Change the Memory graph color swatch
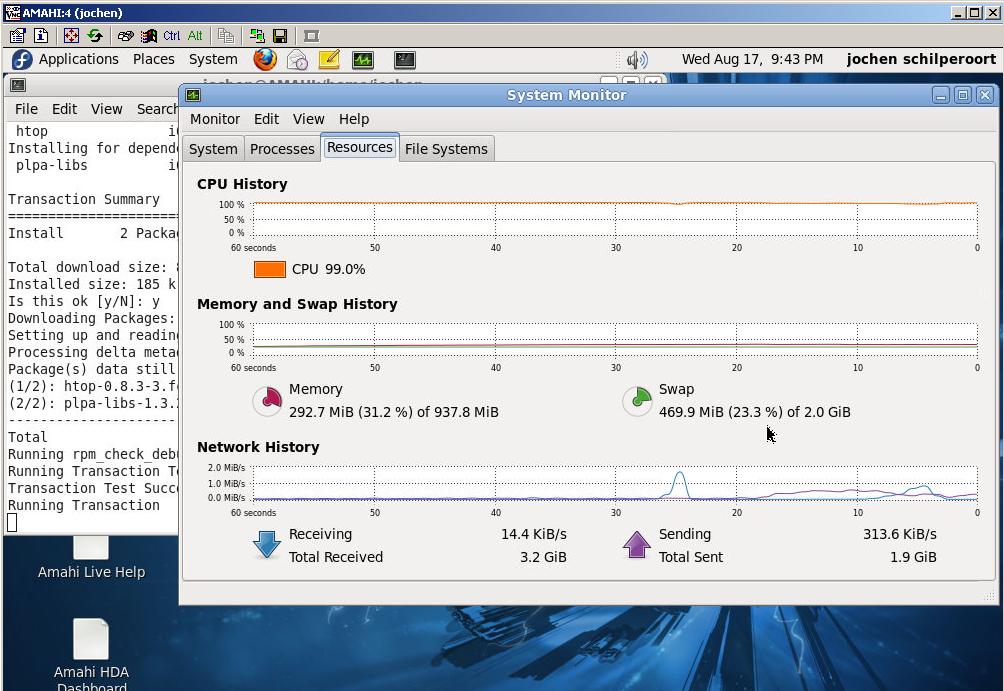 pyautogui.click(x=268, y=401)
